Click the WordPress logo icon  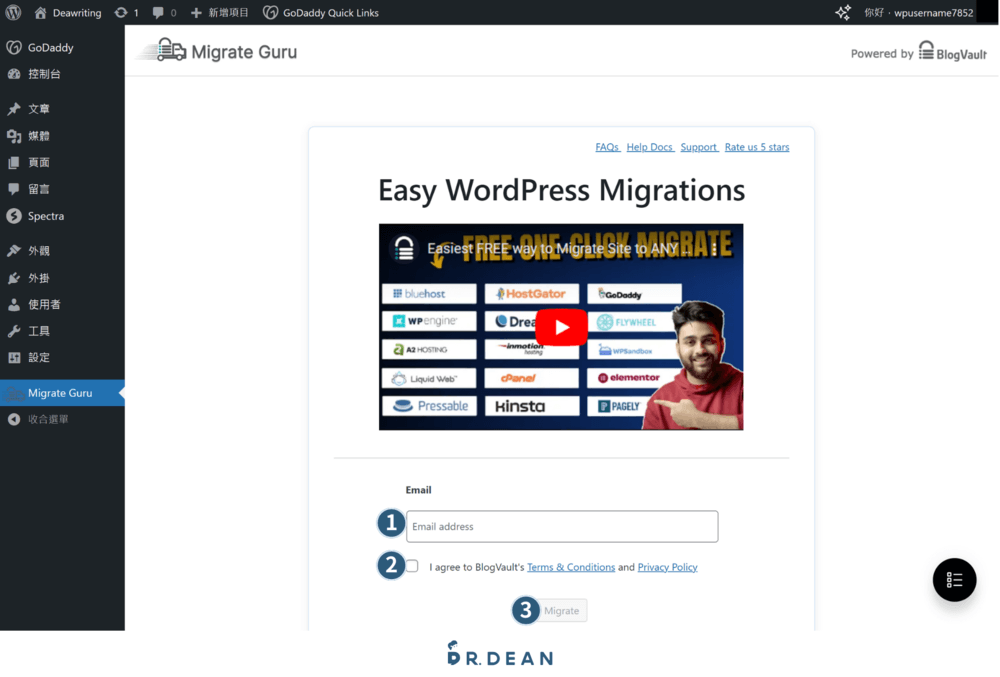[13, 12]
